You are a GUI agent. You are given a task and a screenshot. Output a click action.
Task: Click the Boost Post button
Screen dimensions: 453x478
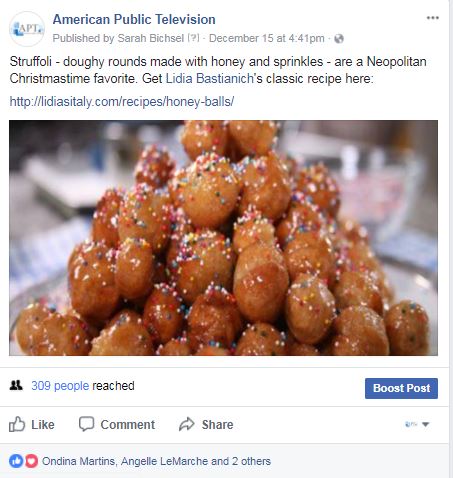pos(401,388)
